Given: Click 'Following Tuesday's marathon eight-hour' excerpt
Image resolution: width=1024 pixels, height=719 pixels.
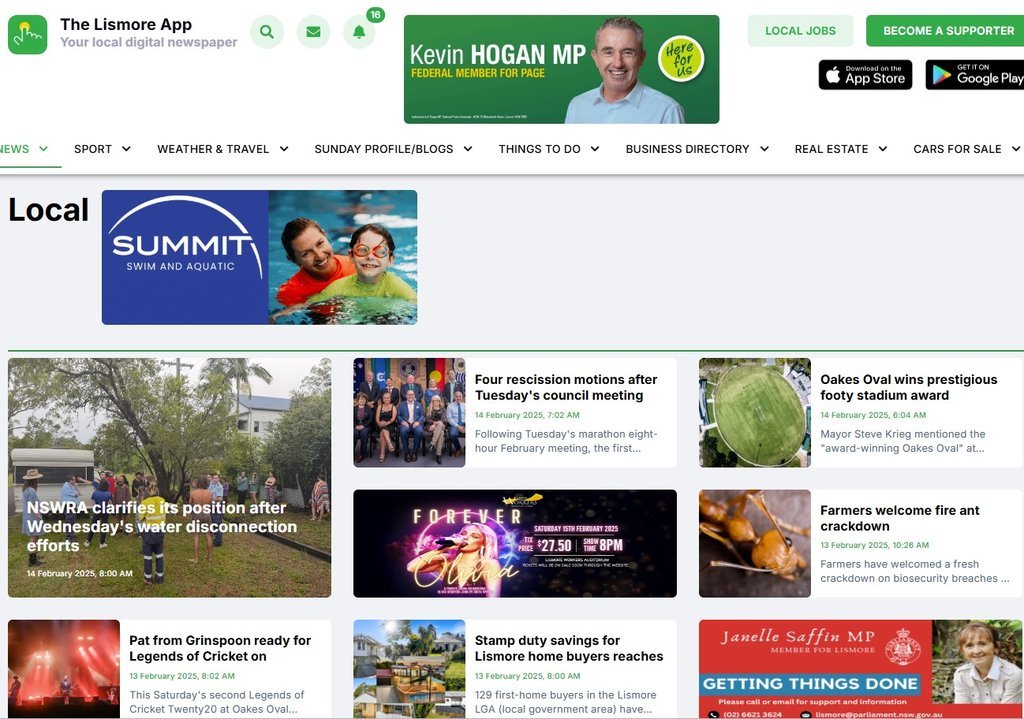Looking at the screenshot, I should coord(566,441).
